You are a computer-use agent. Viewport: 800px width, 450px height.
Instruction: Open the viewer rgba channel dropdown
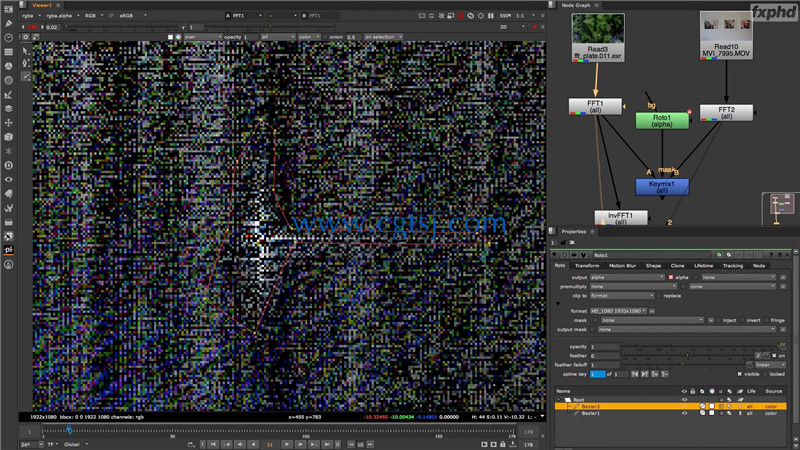click(31, 16)
